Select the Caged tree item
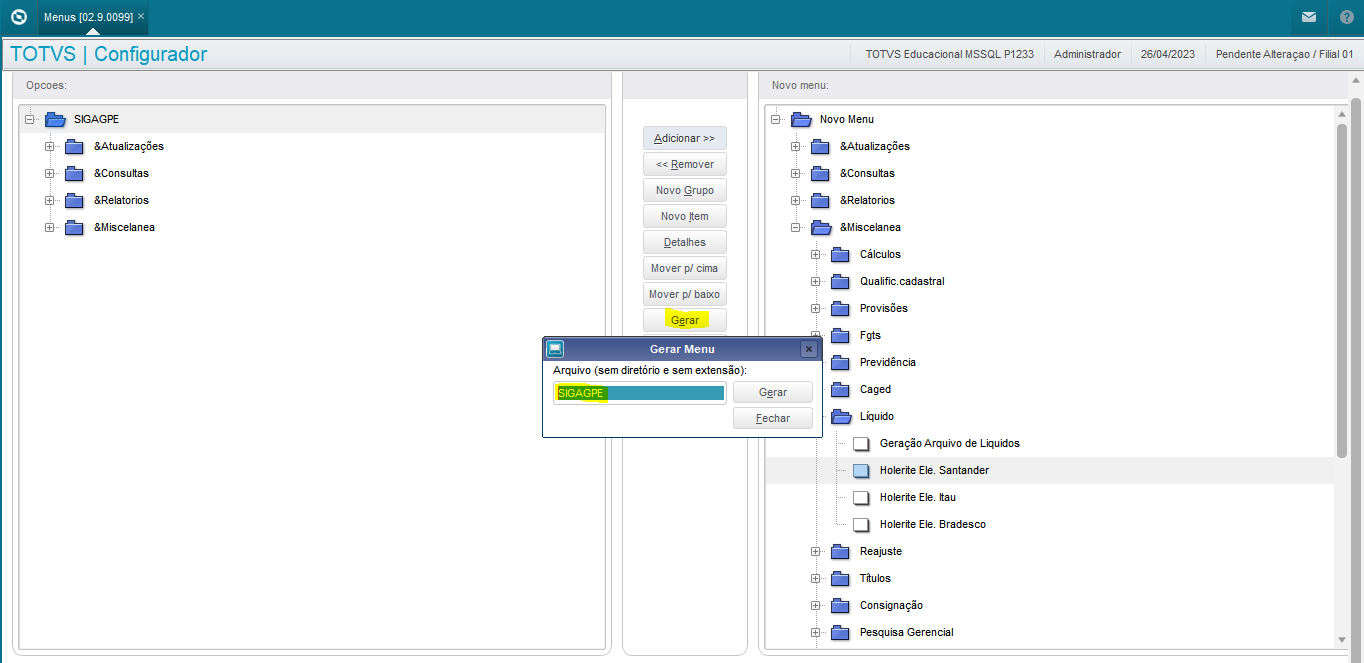 [875, 389]
